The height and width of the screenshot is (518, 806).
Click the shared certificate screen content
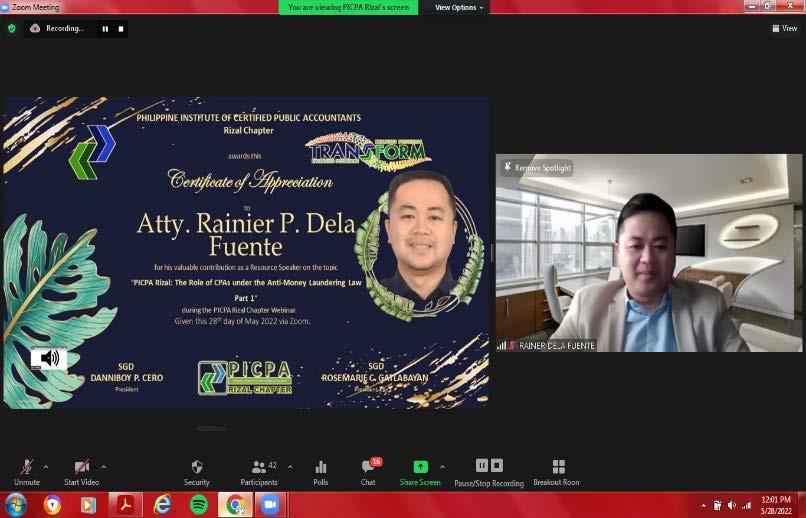pyautogui.click(x=246, y=252)
